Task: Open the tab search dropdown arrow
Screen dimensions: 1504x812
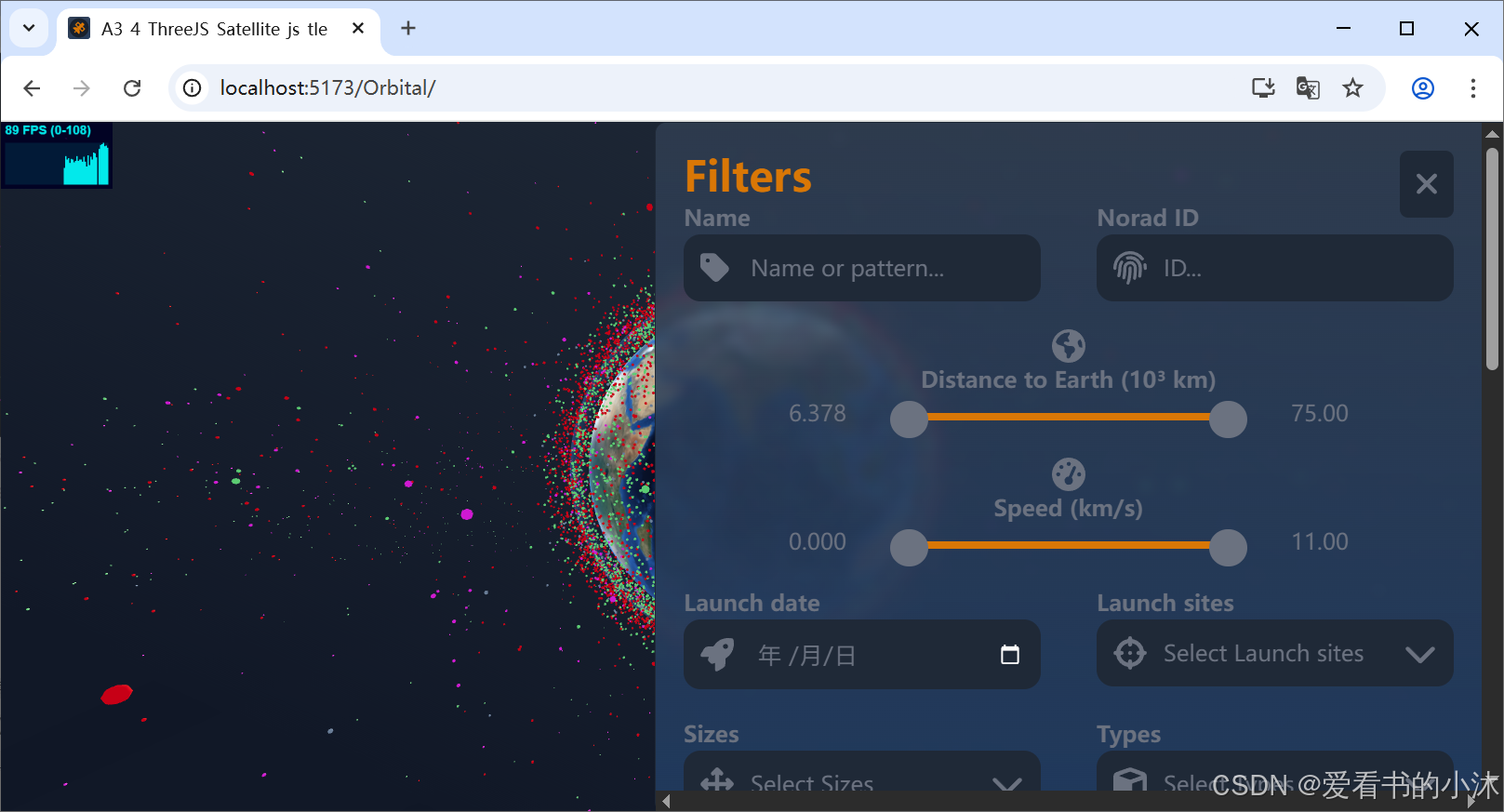Action: (29, 28)
